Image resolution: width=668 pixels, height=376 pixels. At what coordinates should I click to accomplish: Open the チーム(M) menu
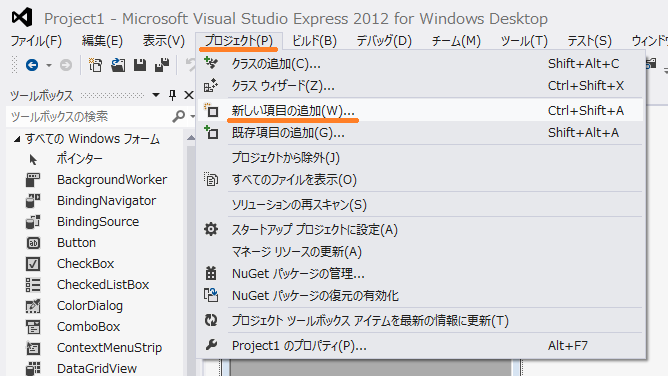point(456,41)
